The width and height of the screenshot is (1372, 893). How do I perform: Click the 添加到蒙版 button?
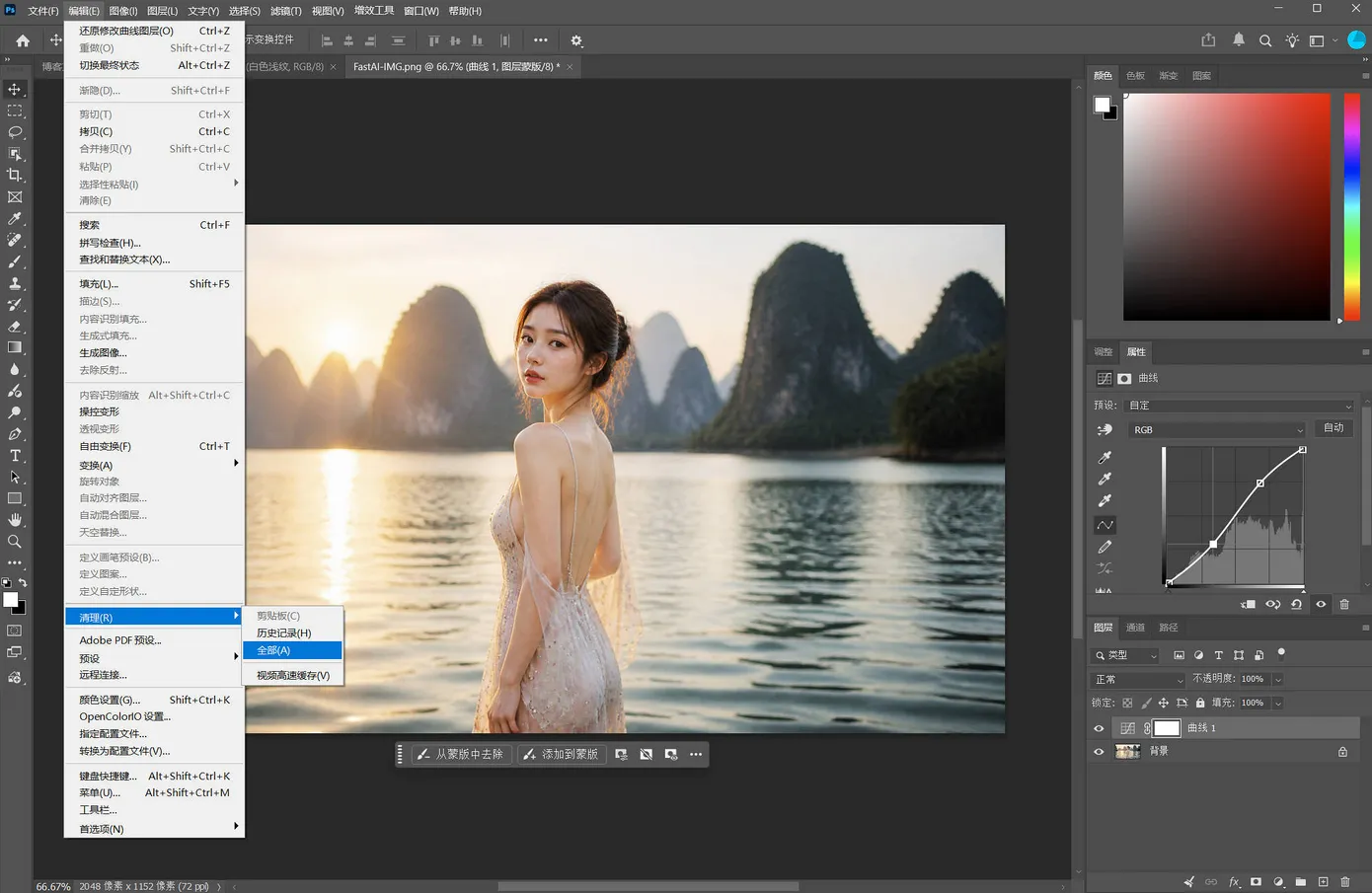[x=561, y=754]
